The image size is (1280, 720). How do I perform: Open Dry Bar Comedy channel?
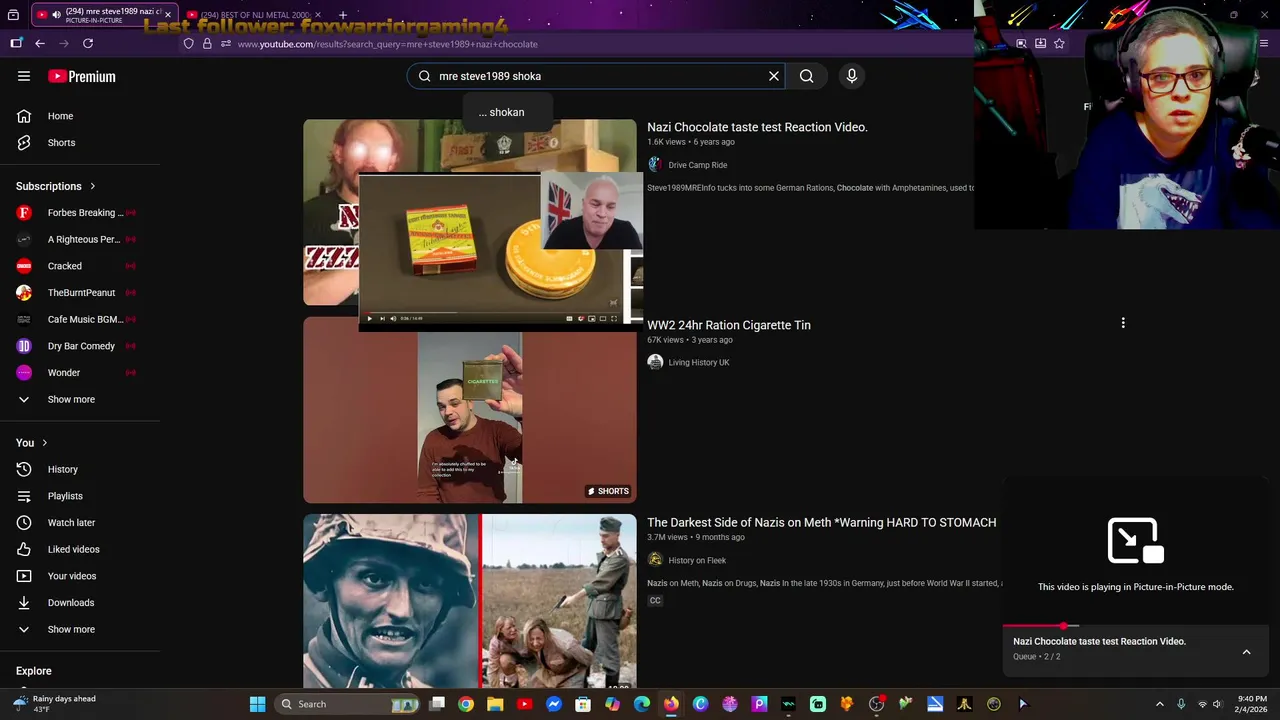80,346
